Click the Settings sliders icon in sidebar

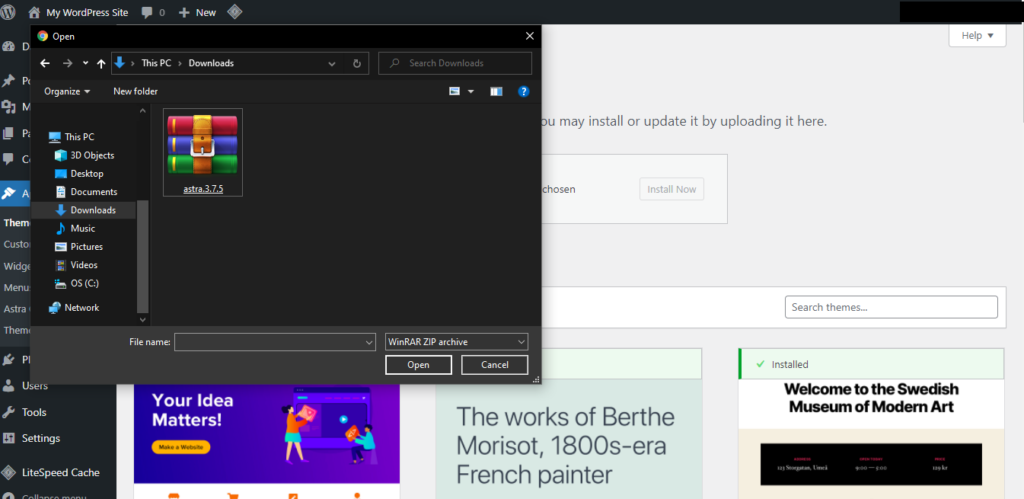8,438
